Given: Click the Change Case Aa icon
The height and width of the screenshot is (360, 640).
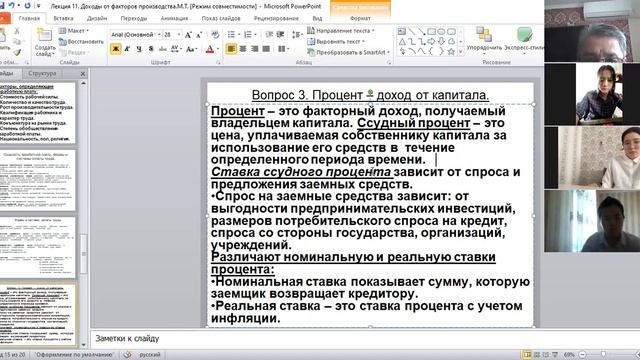Looking at the screenshot, I should (x=191, y=49).
